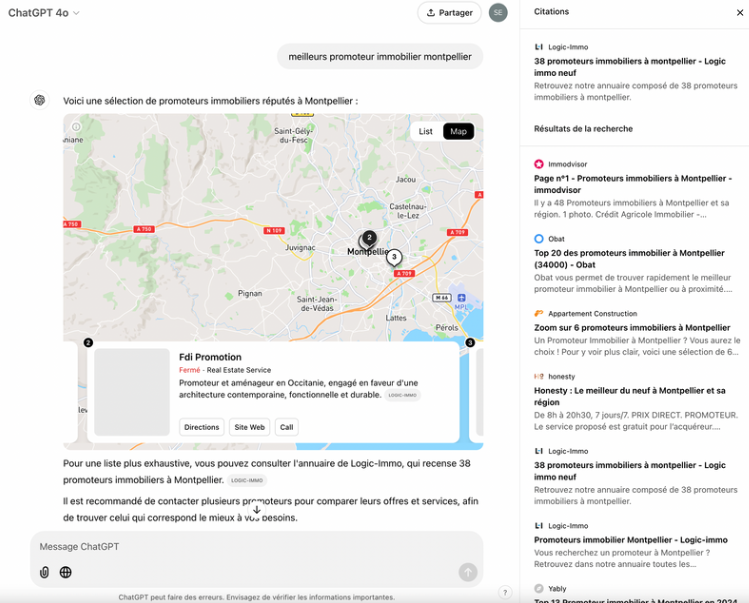This screenshot has width=749, height=603.
Task: Click the paperclip attach file icon
Action: [x=44, y=572]
